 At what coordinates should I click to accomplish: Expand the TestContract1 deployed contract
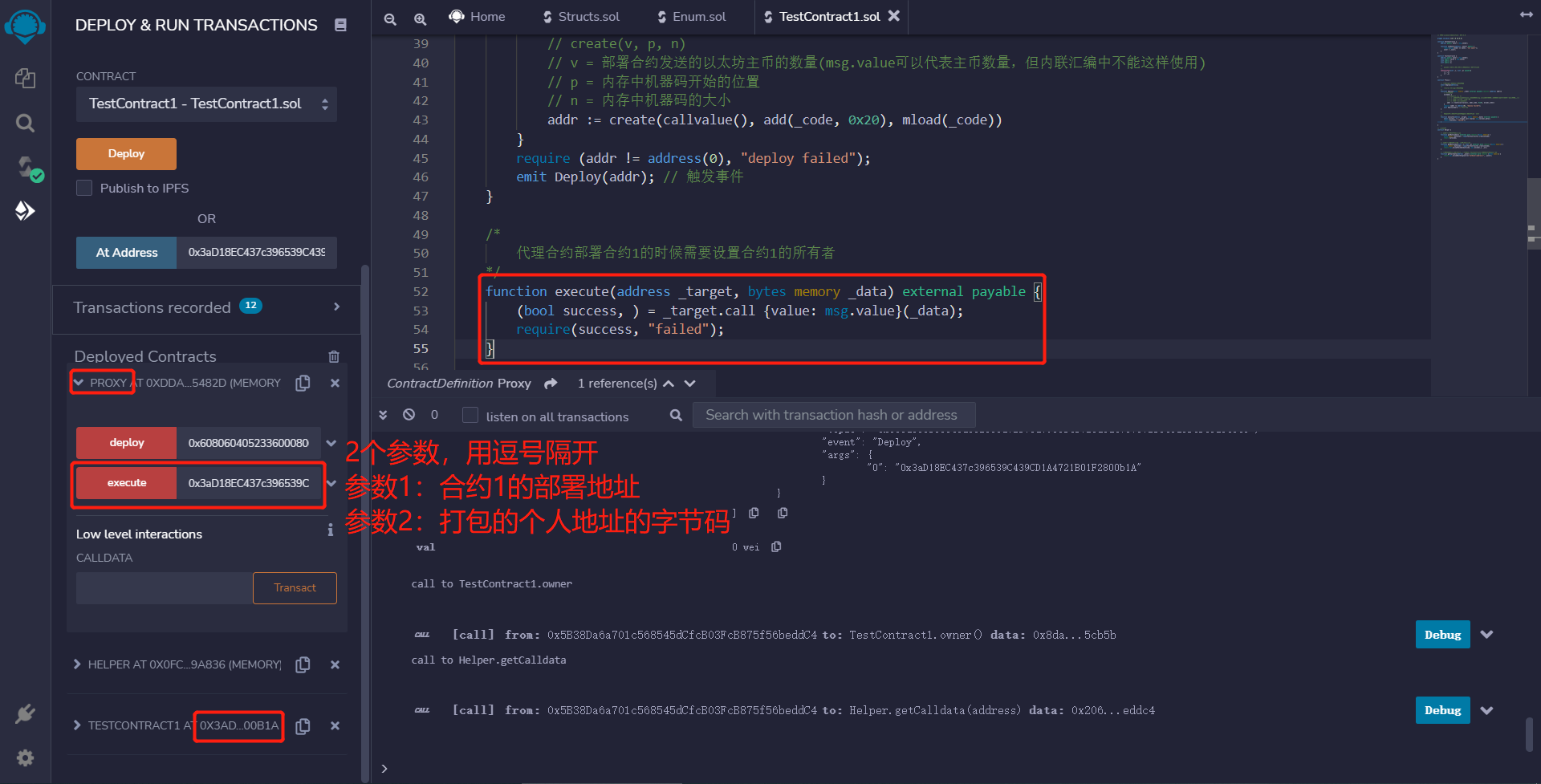tap(77, 725)
